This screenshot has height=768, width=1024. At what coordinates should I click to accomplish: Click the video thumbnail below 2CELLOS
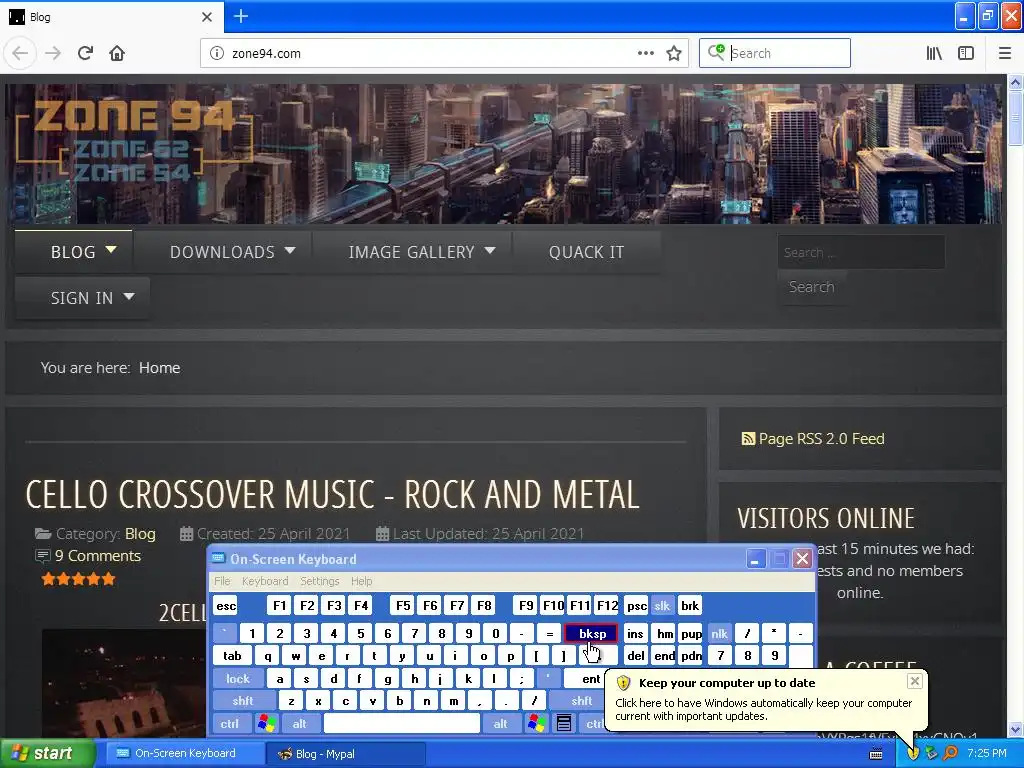point(124,683)
